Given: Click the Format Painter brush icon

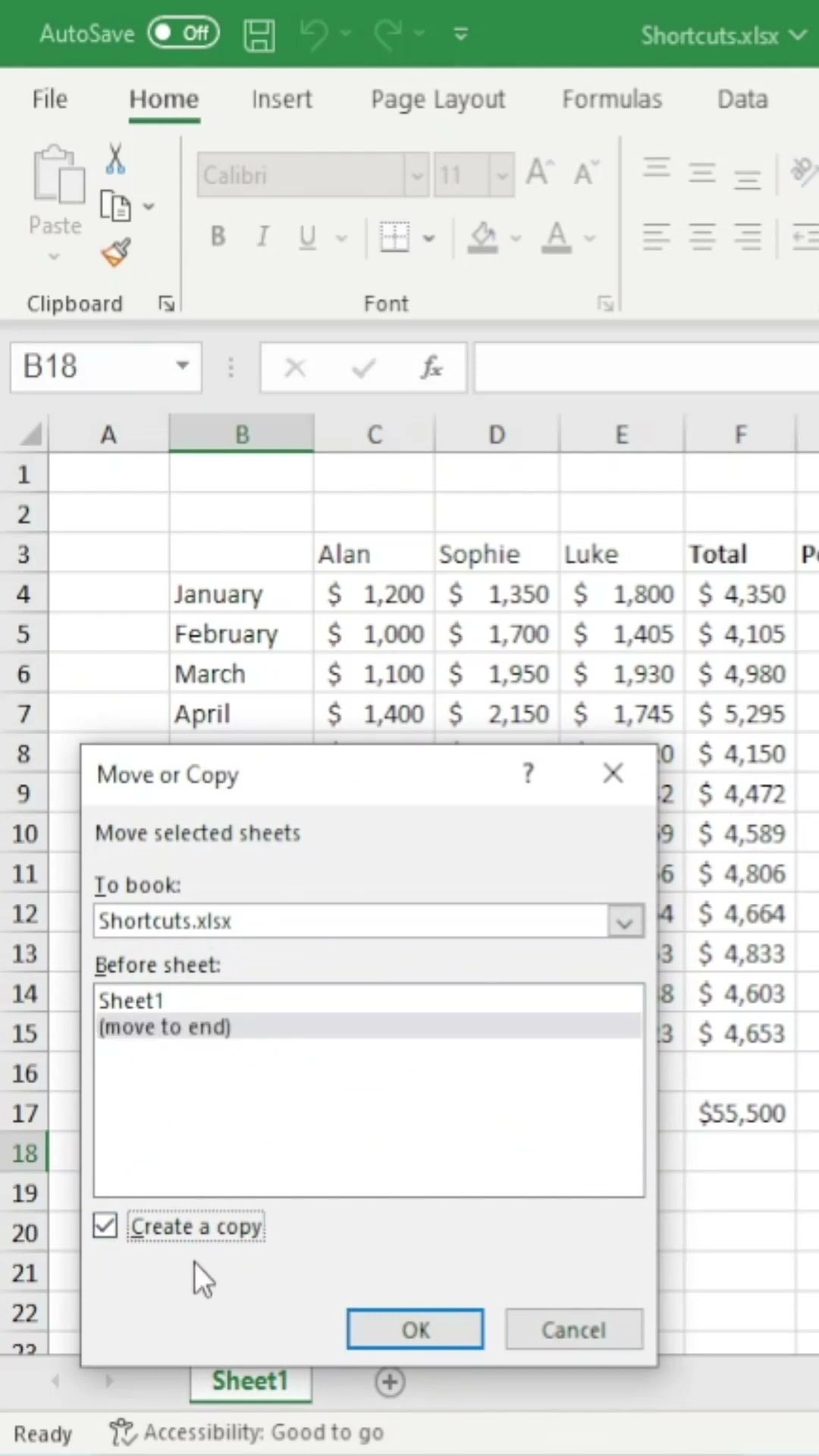Looking at the screenshot, I should (x=115, y=253).
